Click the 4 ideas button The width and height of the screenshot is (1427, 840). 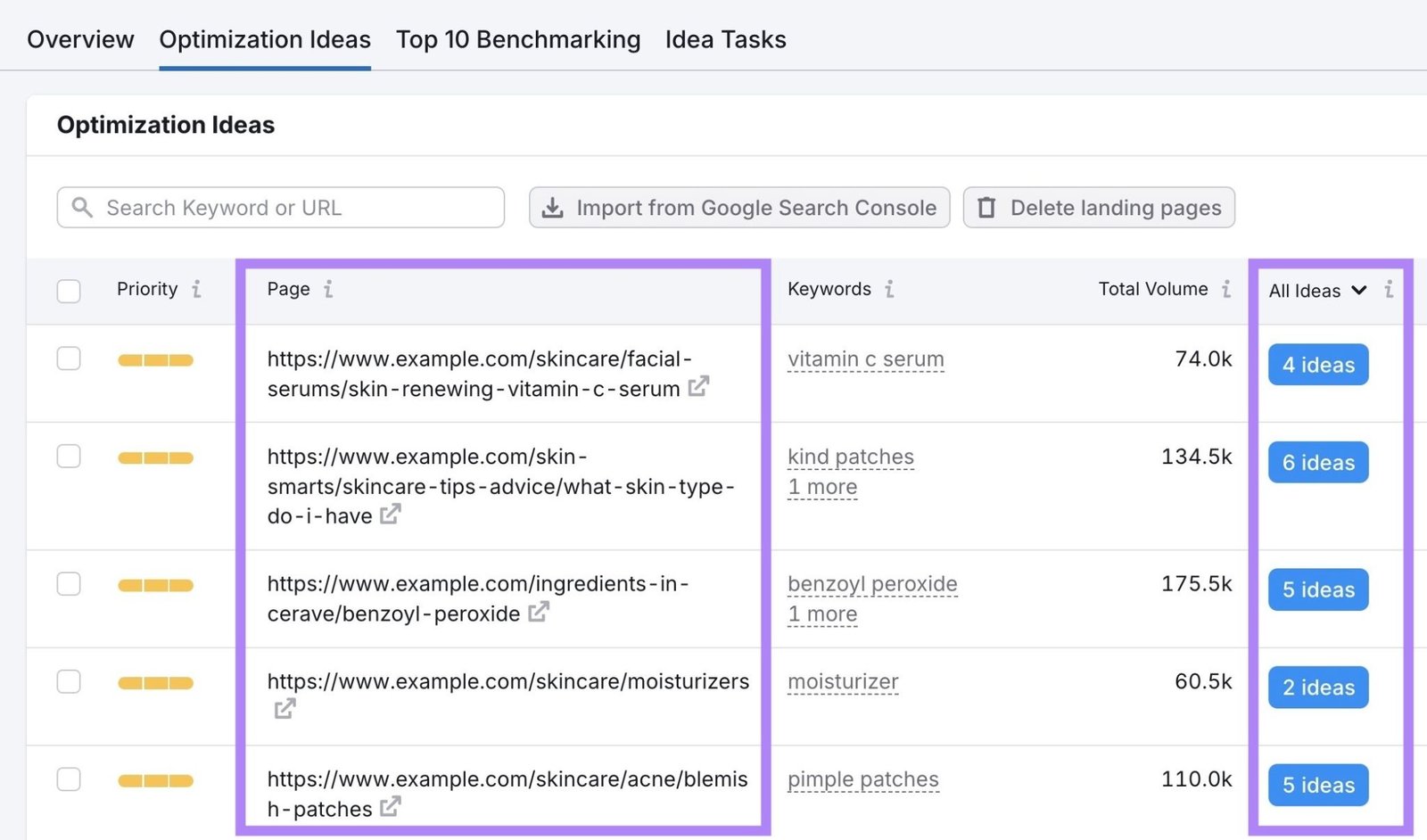pos(1318,365)
